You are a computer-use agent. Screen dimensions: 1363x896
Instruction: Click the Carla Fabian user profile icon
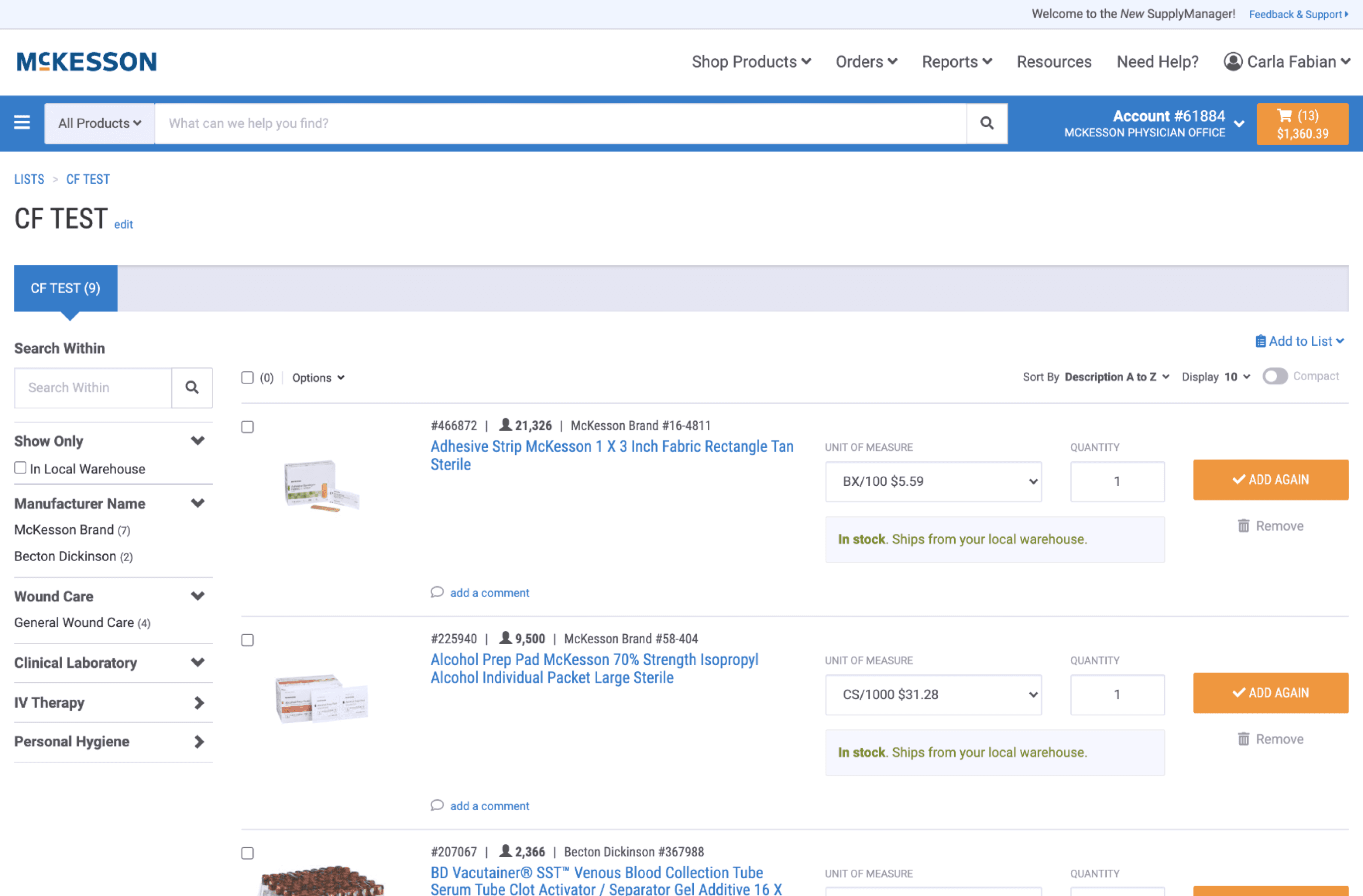[1232, 61]
